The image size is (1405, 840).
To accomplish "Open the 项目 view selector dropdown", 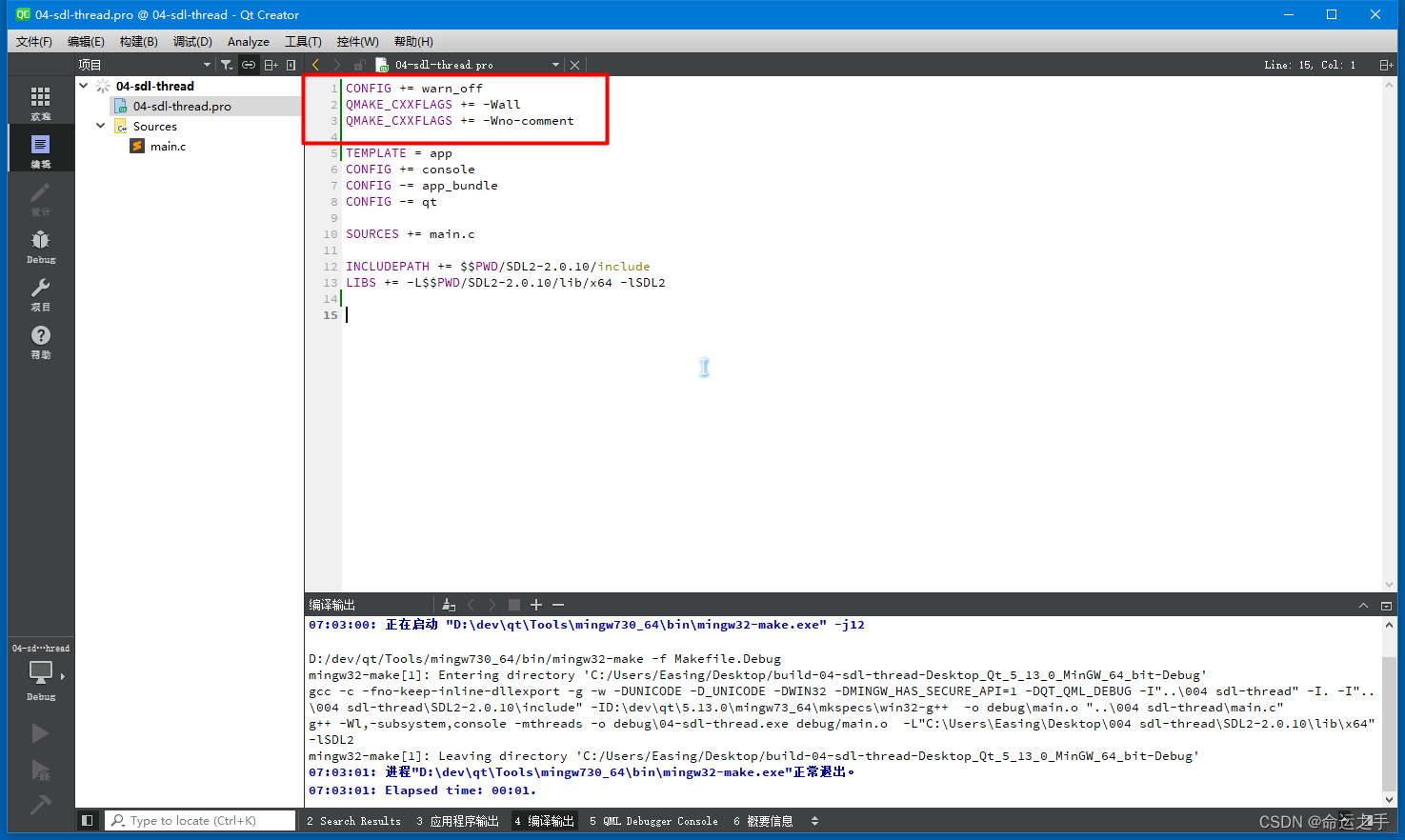I will pyautogui.click(x=145, y=65).
